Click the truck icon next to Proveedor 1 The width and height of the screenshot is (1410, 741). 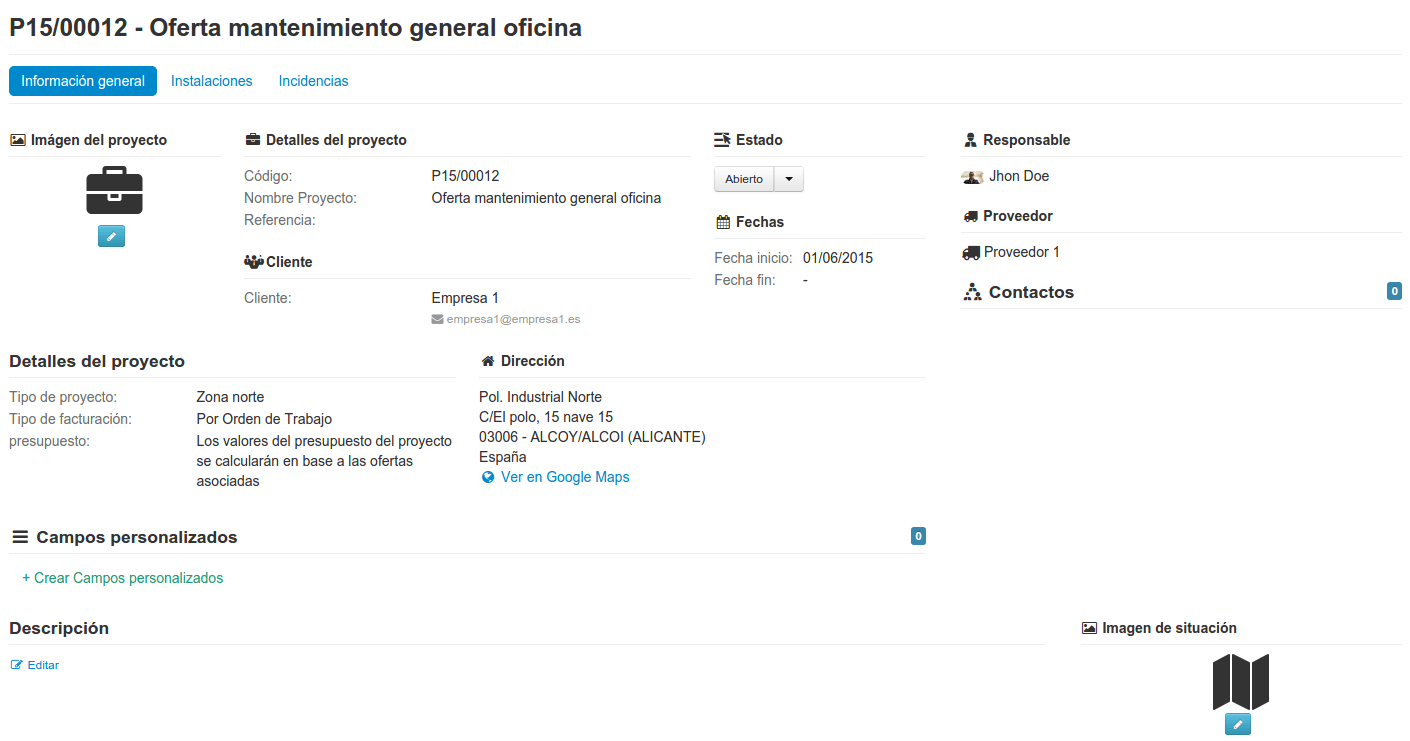(x=971, y=253)
